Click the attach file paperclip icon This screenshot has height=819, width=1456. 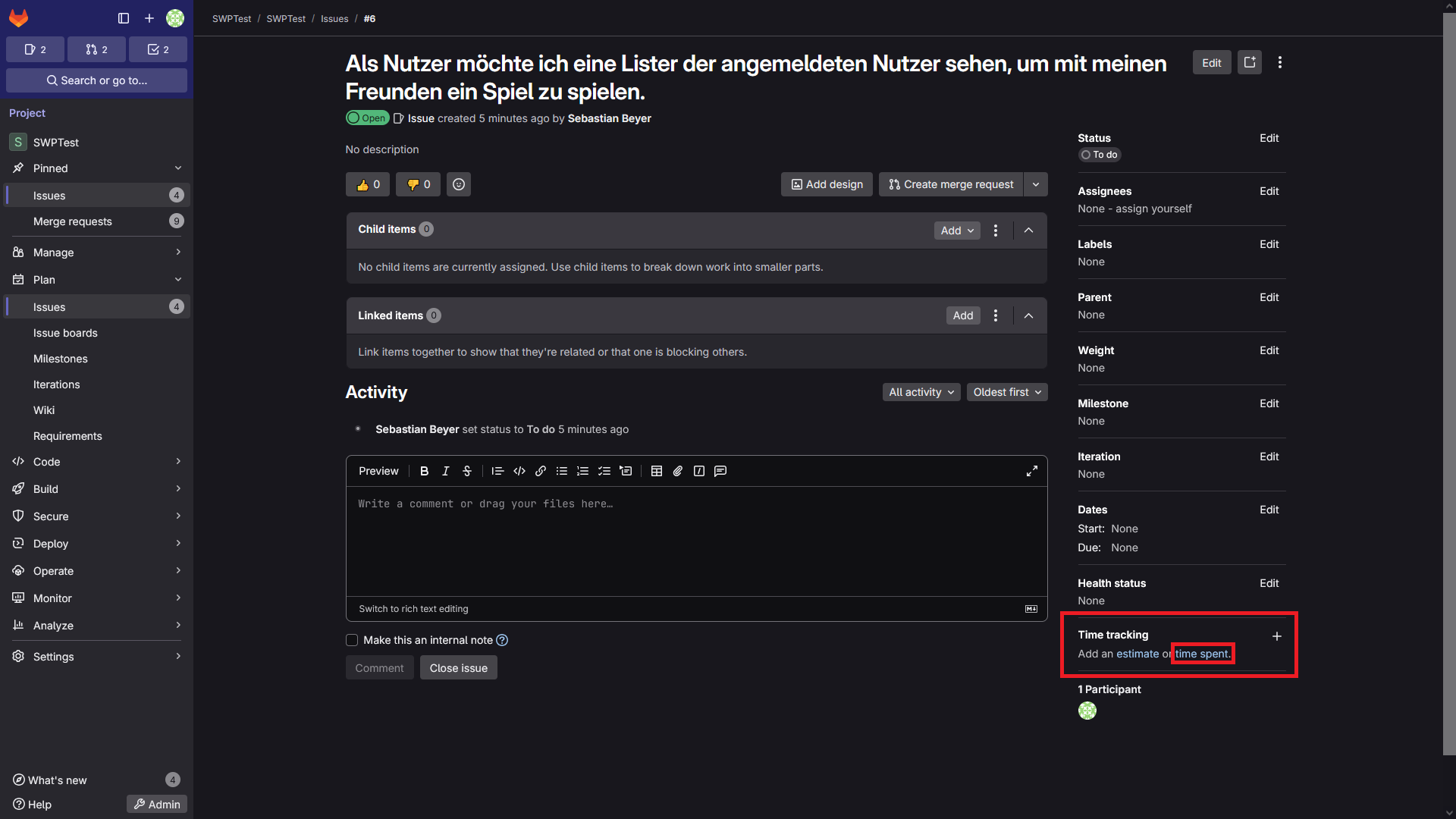[678, 471]
